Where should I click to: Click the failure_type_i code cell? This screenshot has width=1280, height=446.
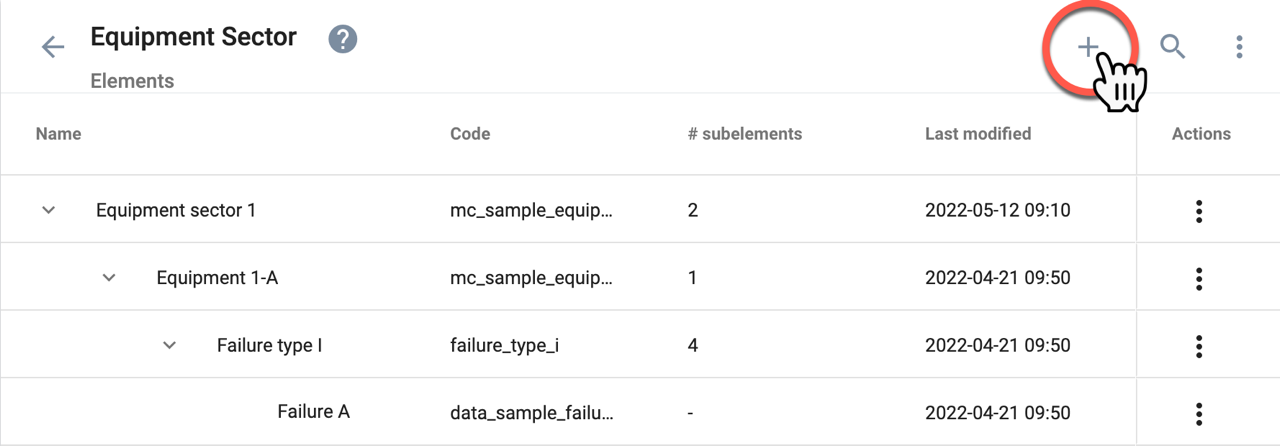(504, 346)
